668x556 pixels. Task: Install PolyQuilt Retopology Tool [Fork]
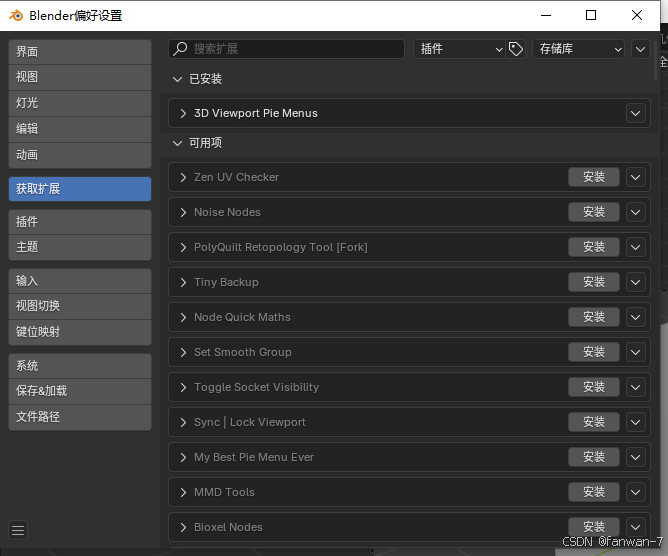[x=594, y=247]
